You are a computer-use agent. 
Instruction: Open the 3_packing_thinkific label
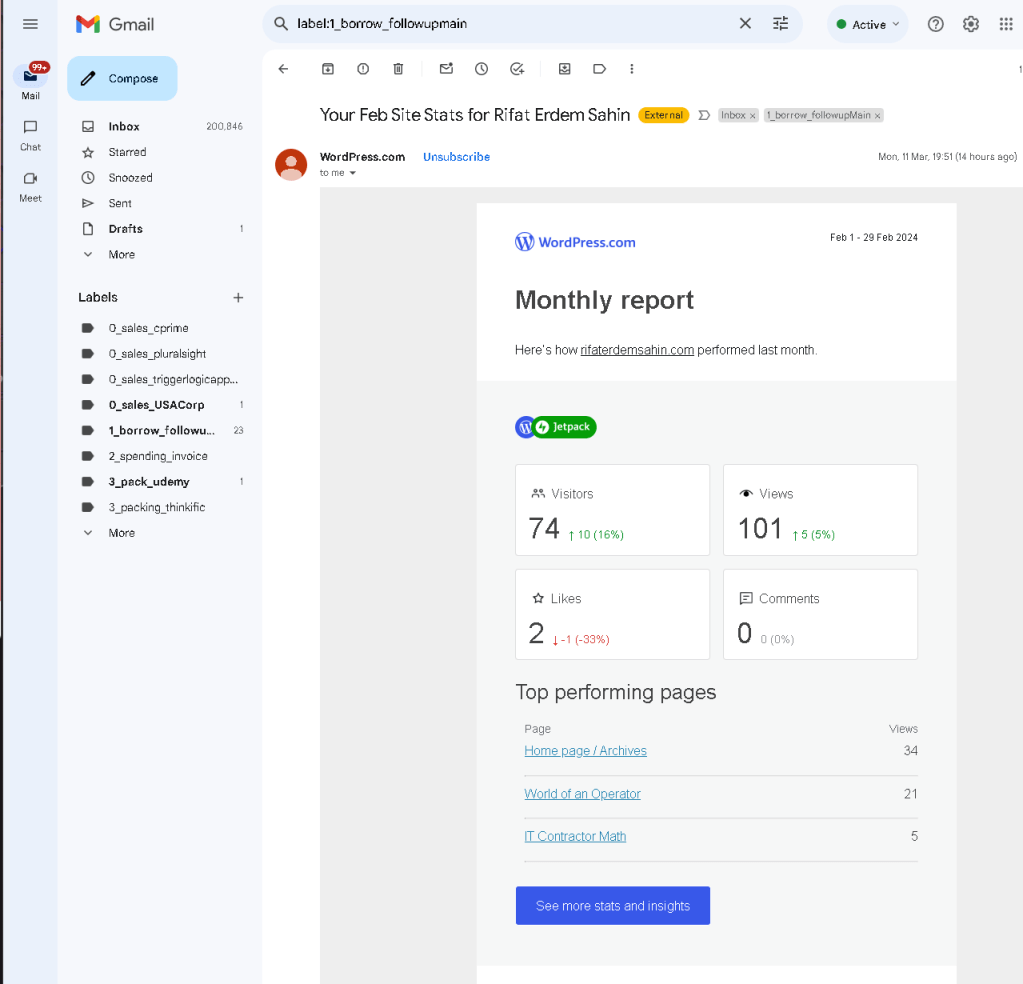161,507
